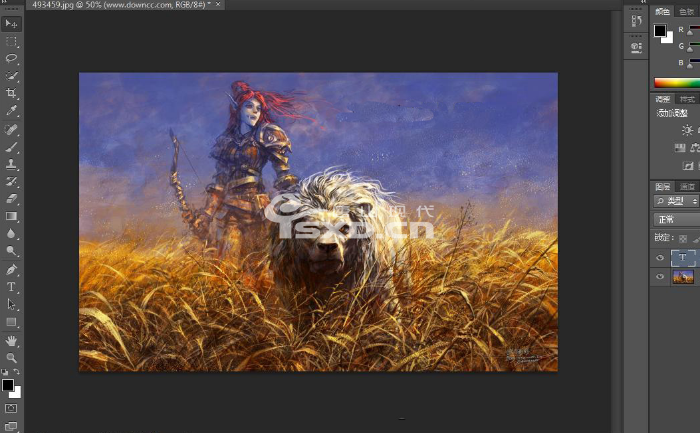Open layer filter type (类型) dropdown
700x433 pixels.
(676, 201)
